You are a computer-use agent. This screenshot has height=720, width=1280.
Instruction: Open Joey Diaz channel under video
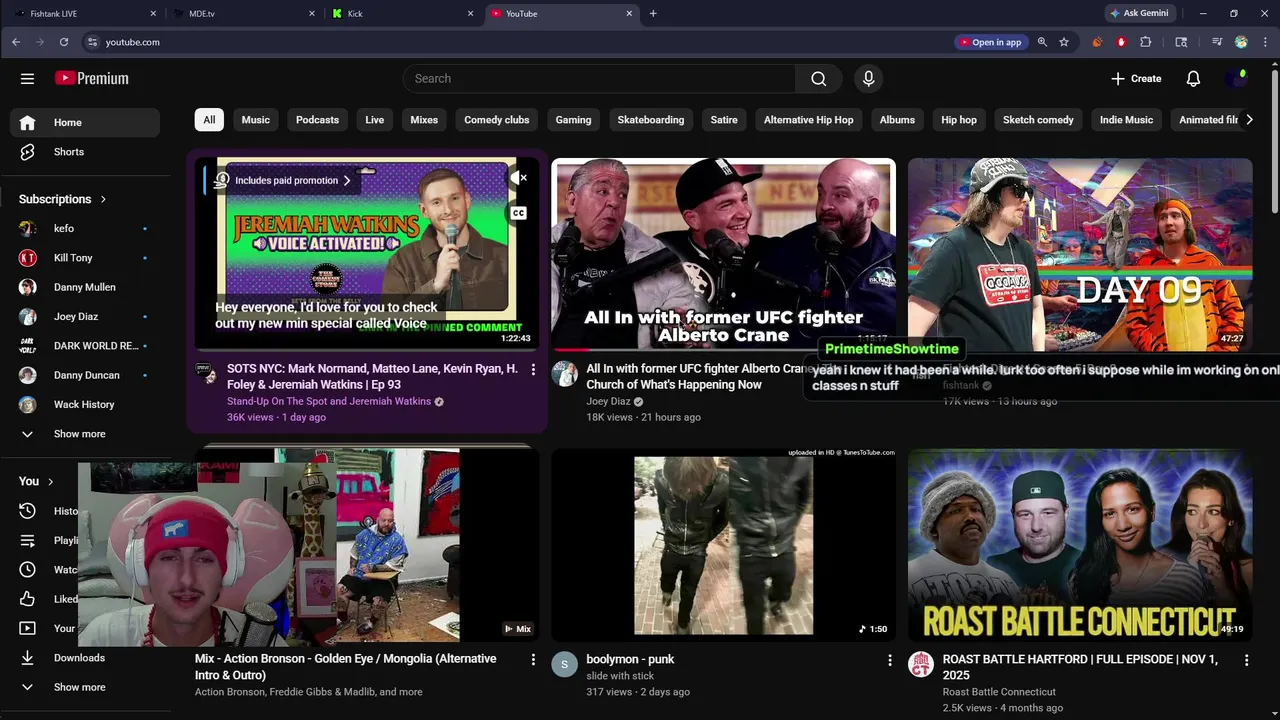[x=608, y=401]
